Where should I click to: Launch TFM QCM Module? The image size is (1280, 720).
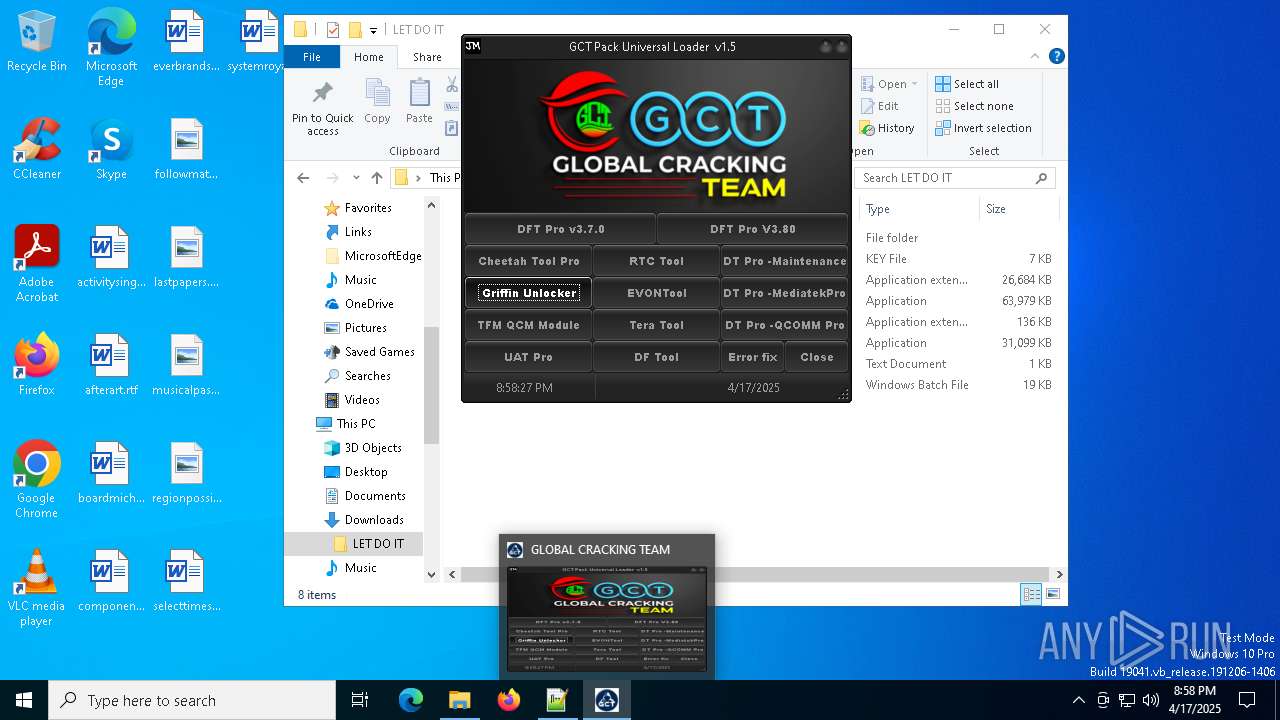[x=528, y=325]
